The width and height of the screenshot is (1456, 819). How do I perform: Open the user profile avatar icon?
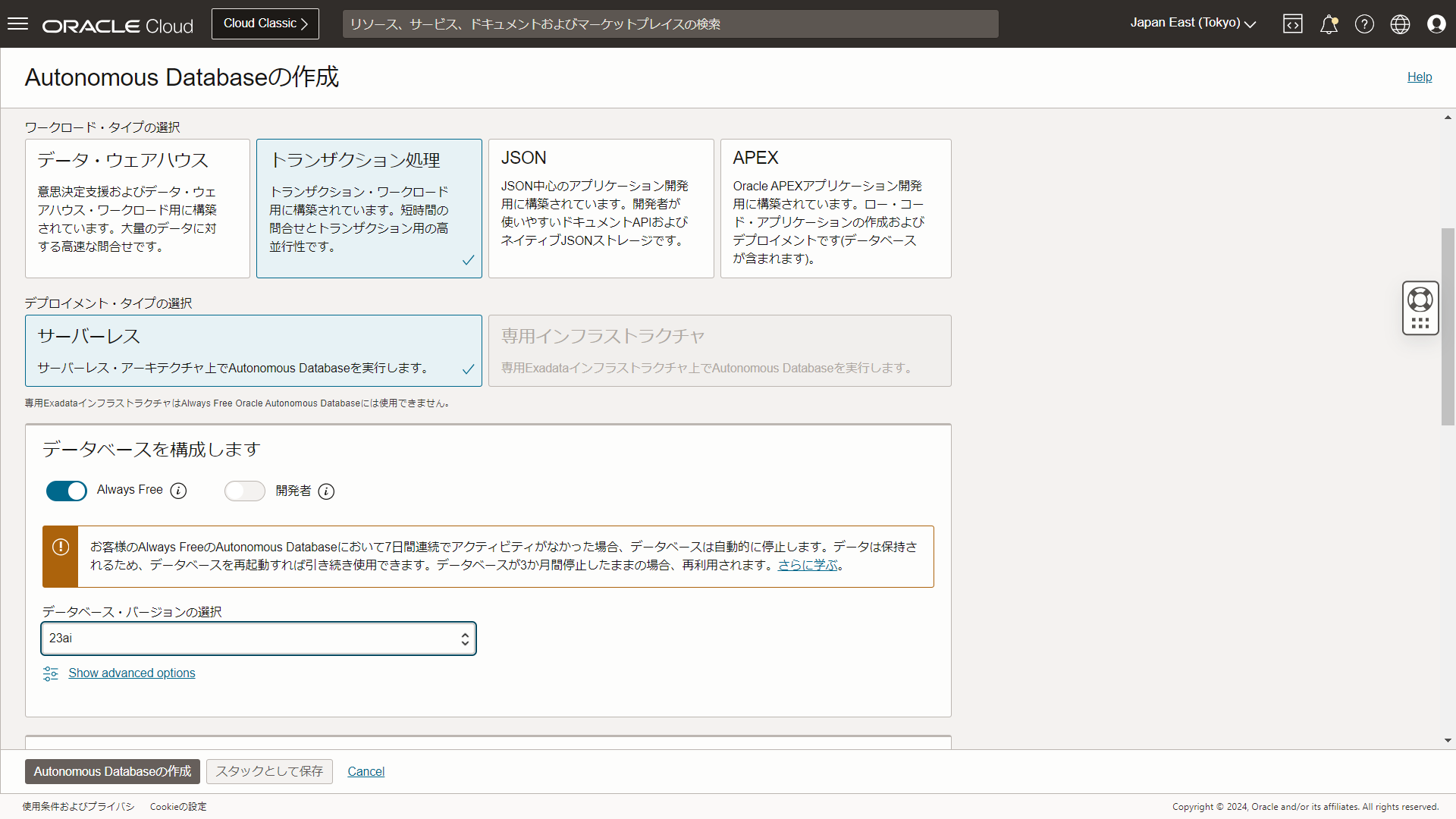[1436, 24]
